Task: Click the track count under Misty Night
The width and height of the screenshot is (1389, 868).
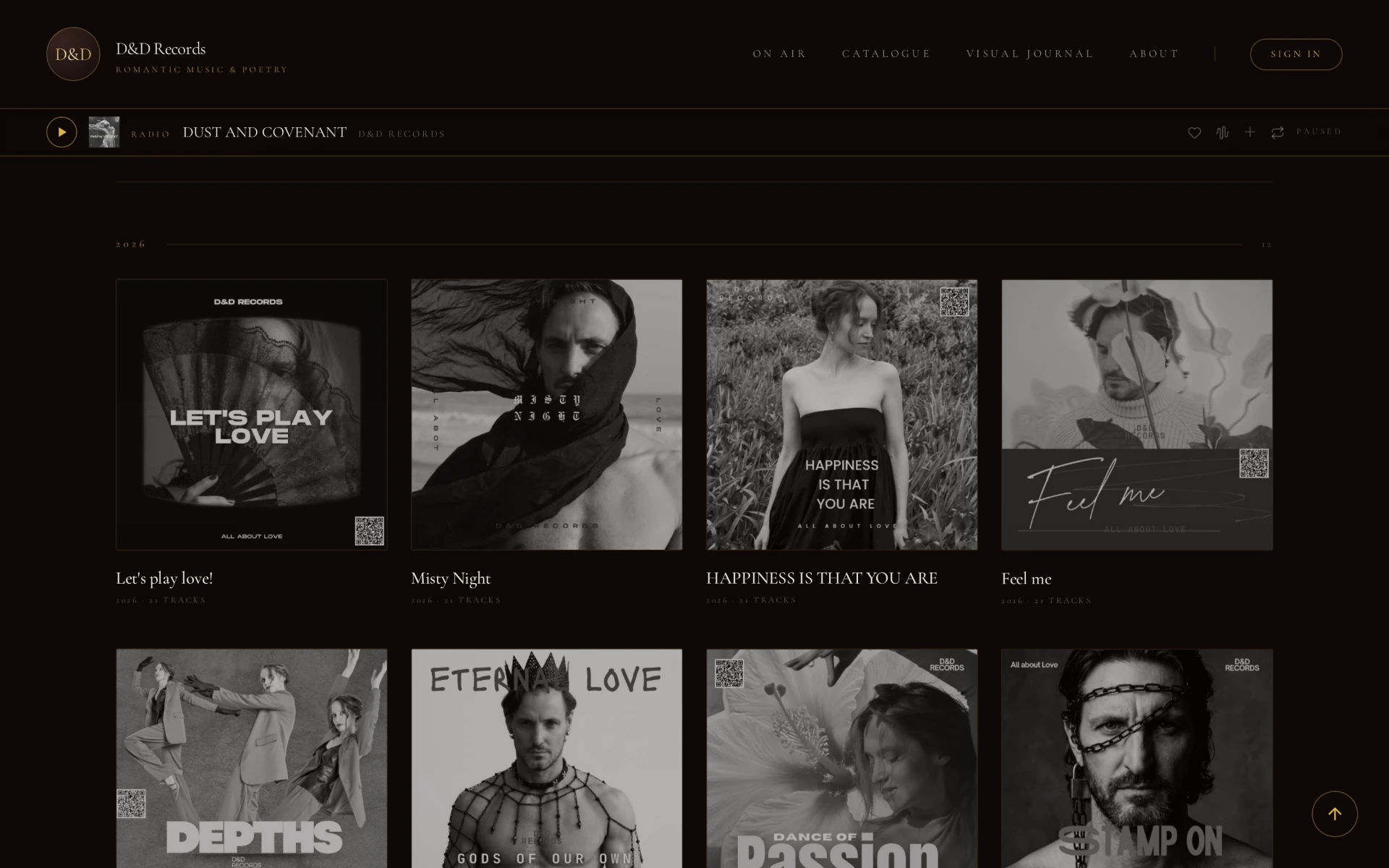Action: pos(456,600)
